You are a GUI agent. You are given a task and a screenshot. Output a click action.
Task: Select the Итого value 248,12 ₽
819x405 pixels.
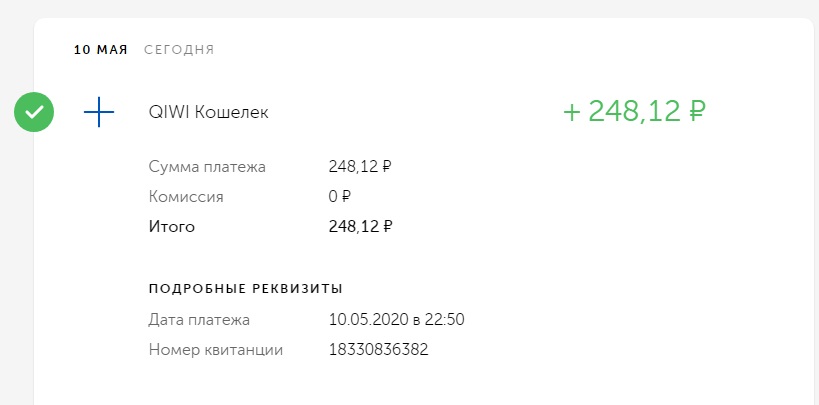pyautogui.click(x=360, y=227)
